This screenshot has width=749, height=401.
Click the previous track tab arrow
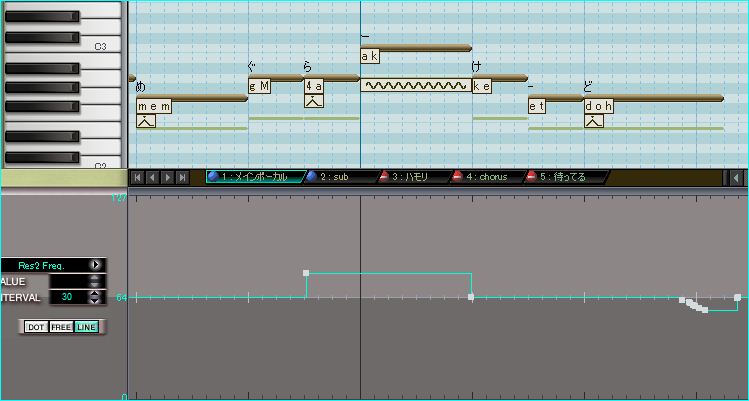click(152, 178)
